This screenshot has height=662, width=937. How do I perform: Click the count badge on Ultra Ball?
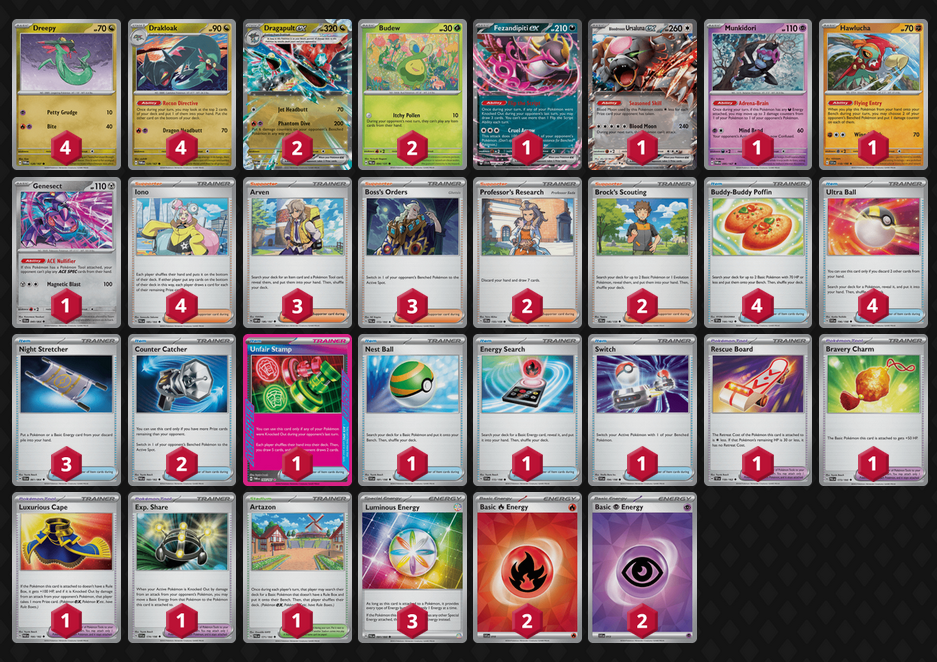[x=872, y=306]
